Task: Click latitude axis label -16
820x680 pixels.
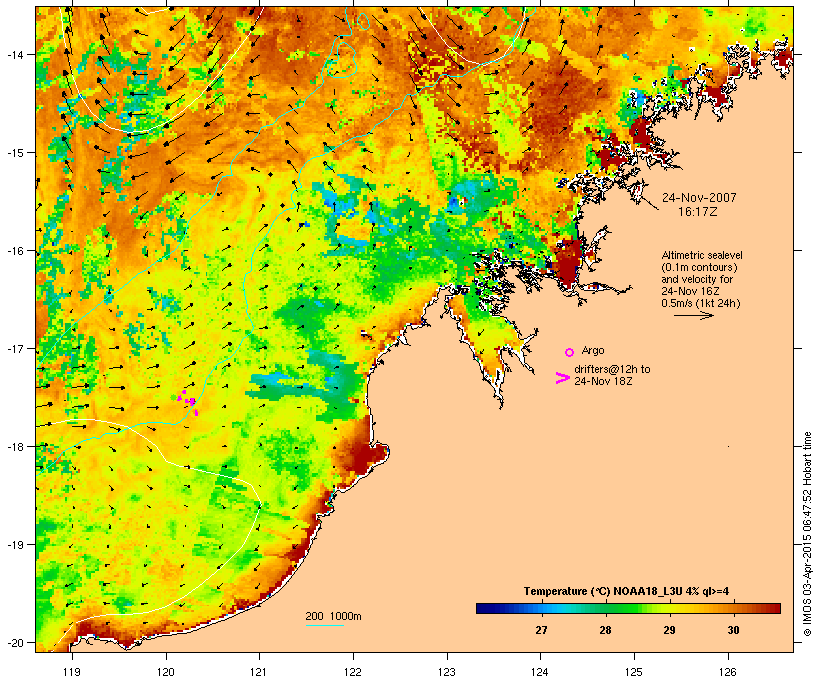Action: click(x=15, y=251)
